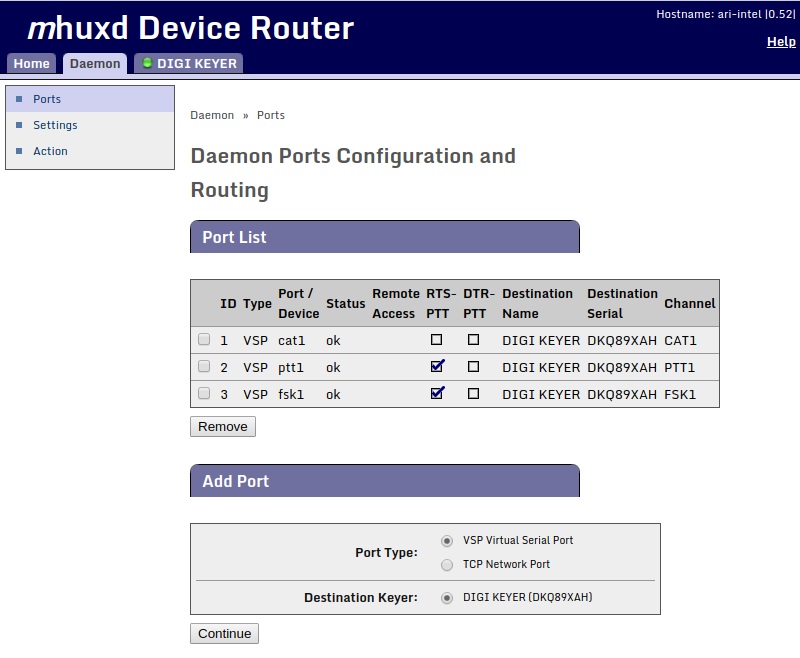Select DIGI KEYER (DKQ89XAH) destination radio

tap(447, 598)
